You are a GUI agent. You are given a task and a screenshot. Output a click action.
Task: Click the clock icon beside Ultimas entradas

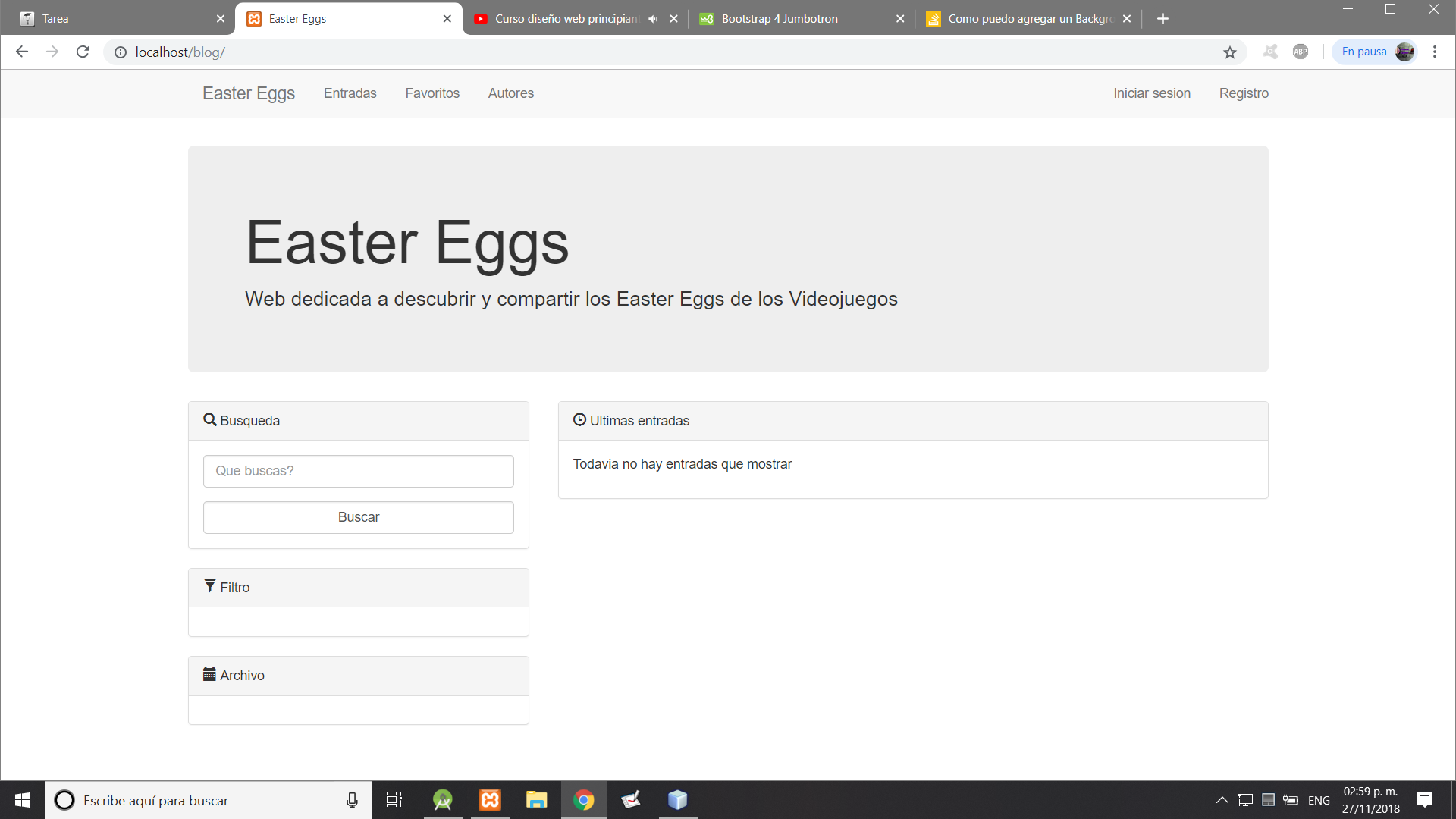579,419
